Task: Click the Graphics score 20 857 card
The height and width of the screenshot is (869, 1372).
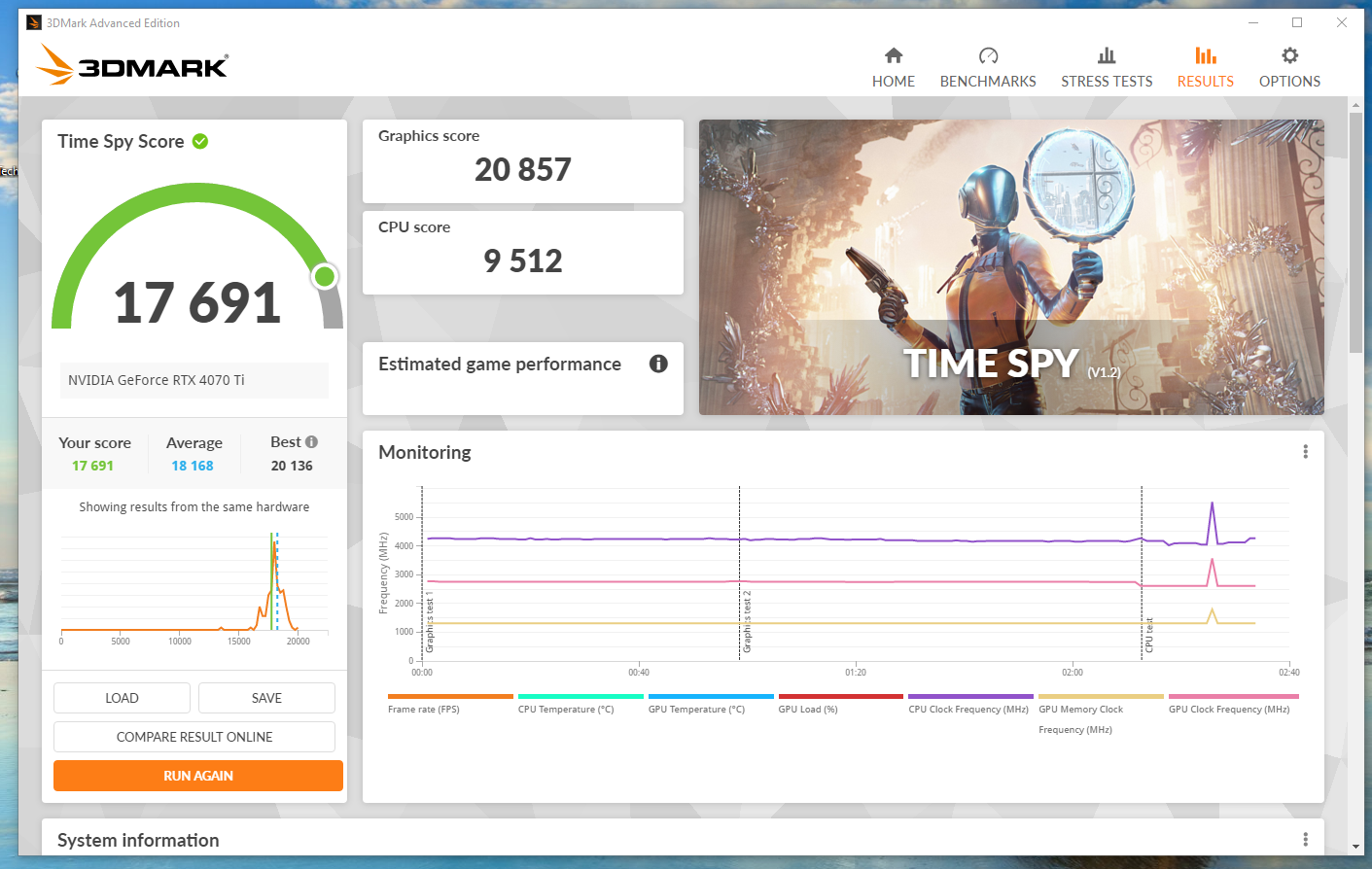Action: (523, 161)
